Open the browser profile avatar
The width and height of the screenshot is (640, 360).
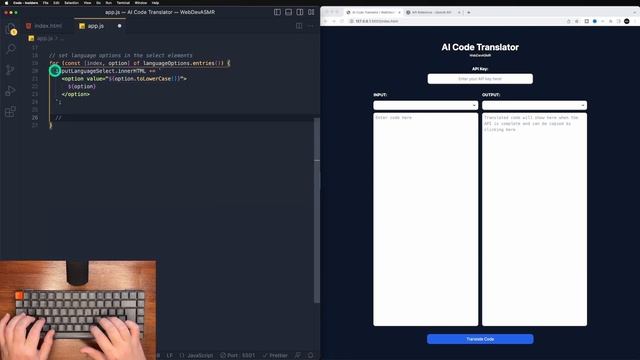click(x=627, y=21)
